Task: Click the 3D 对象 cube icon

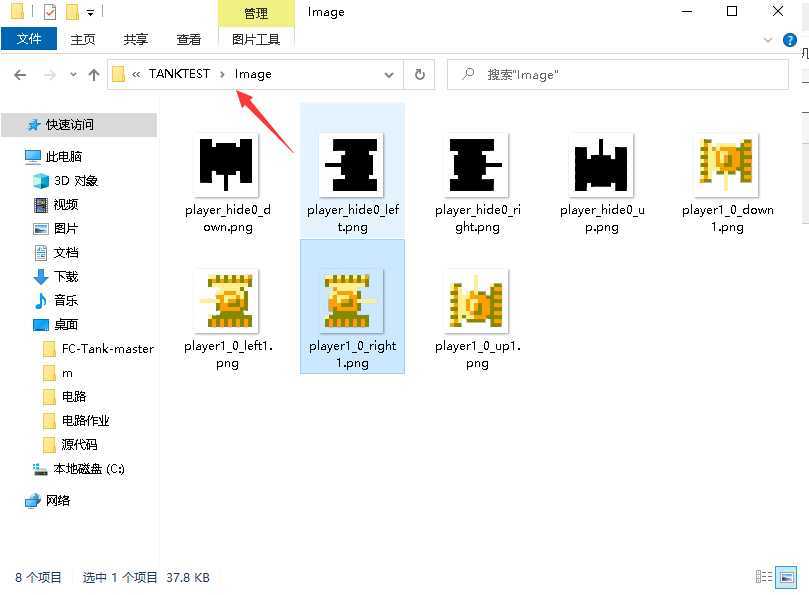Action: pos(41,181)
